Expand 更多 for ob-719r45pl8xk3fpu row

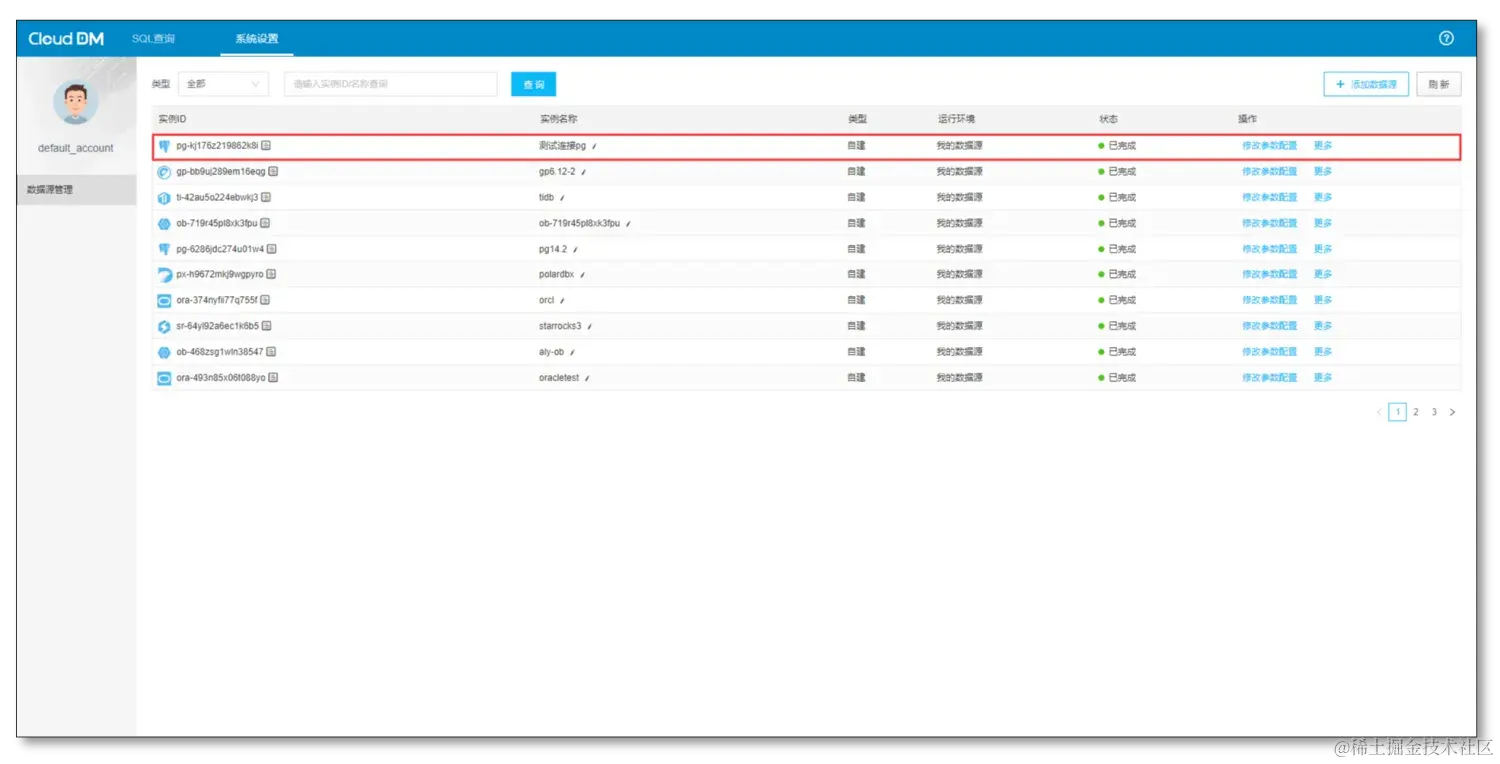click(x=1322, y=223)
